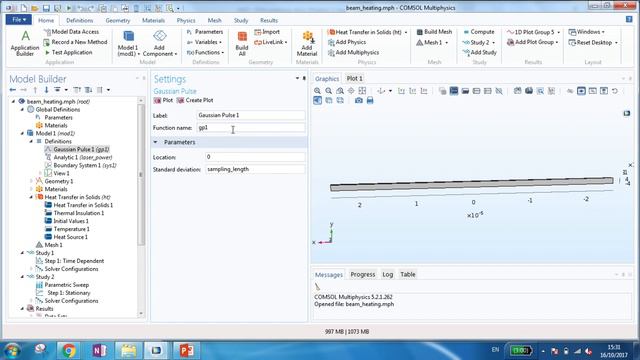Switch to the Geometry ribbon tab
640x360 pixels.
[118, 20]
